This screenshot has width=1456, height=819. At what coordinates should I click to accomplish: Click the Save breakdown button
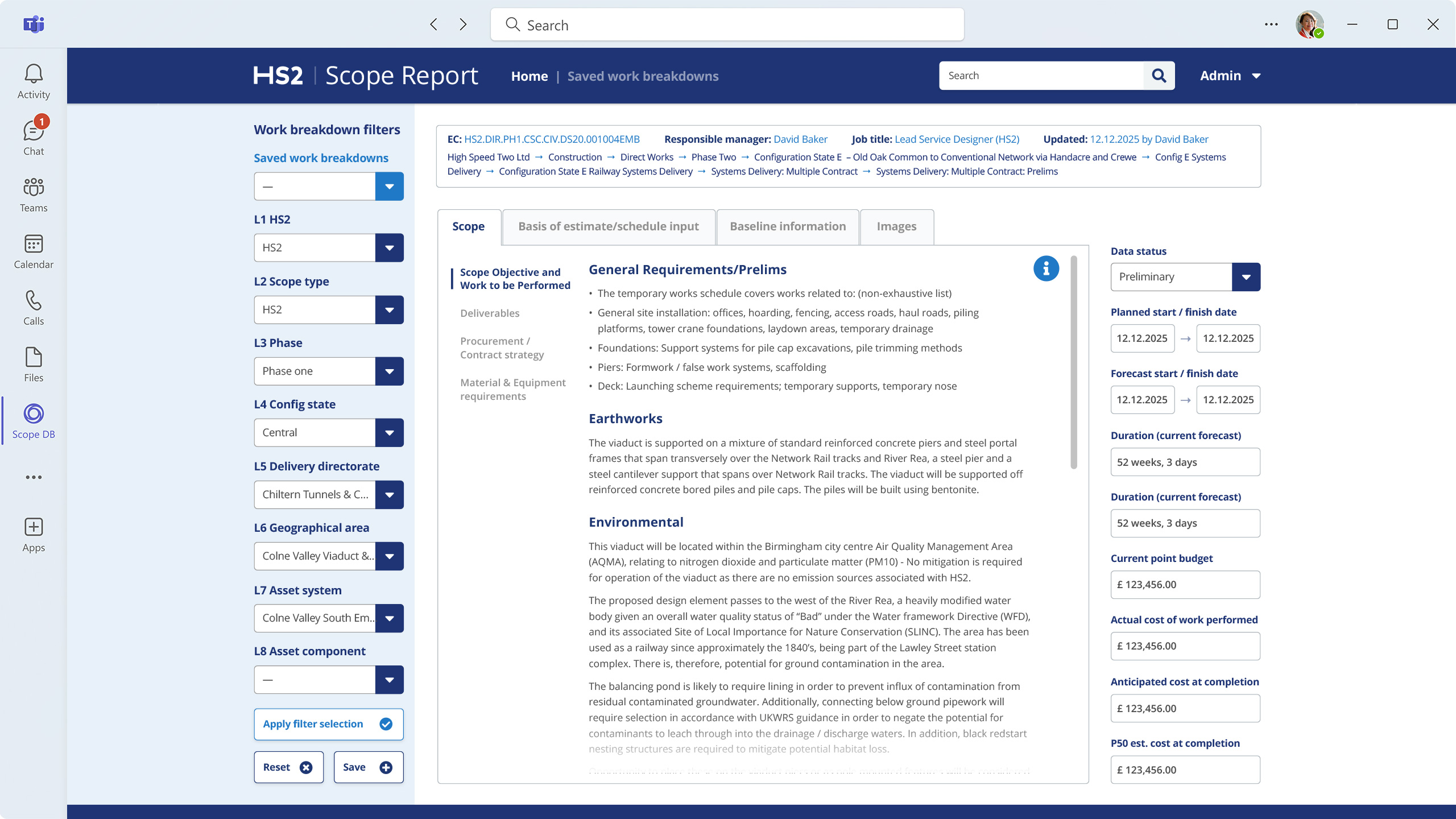369,767
